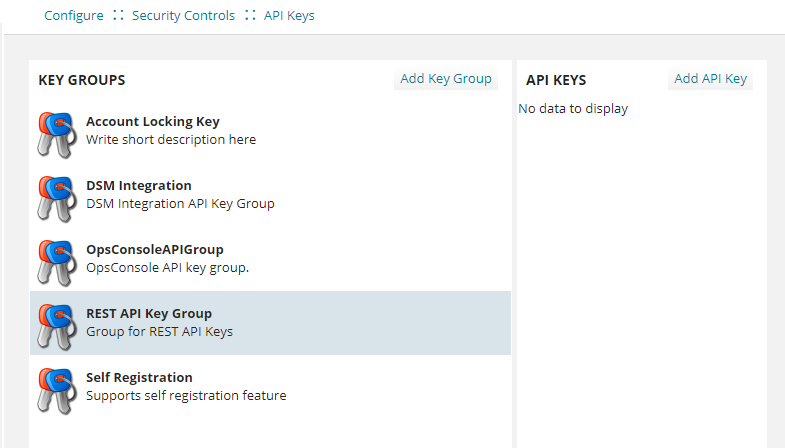The width and height of the screenshot is (785, 448).
Task: Select the DSM Integration group title
Action: (138, 186)
